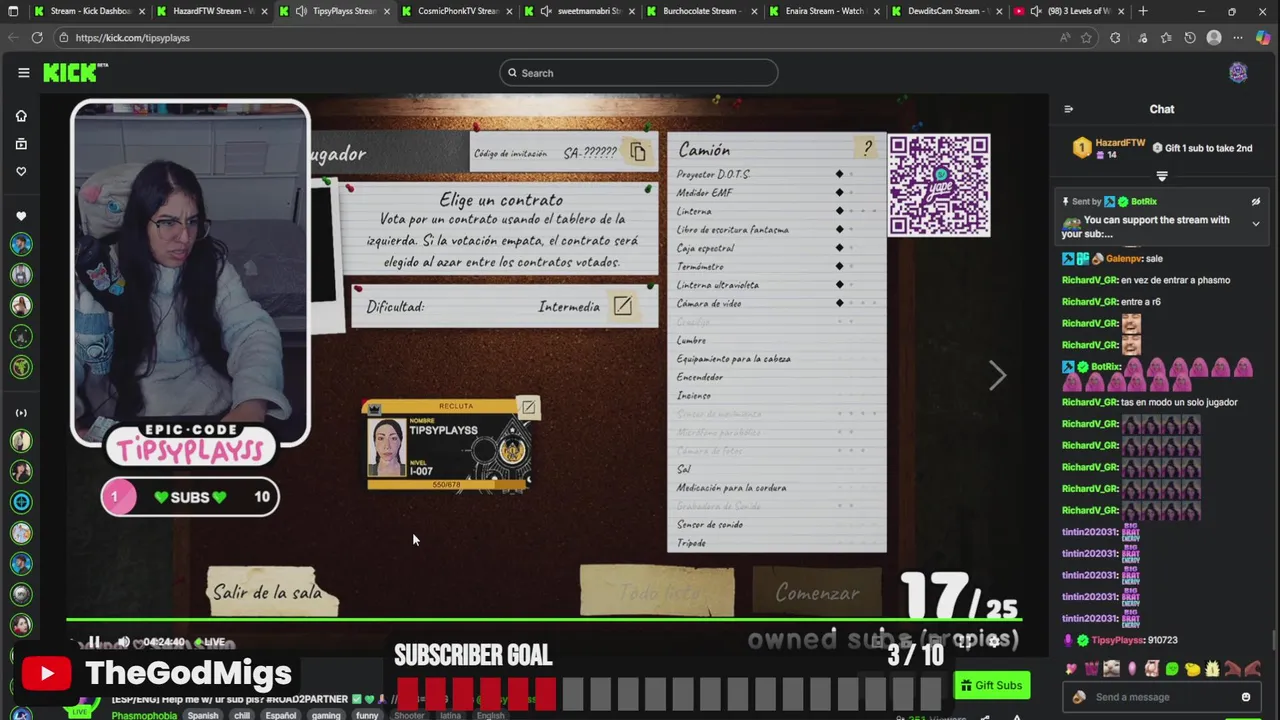This screenshot has height=720, width=1280.
Task: Click the QR code image
Action: pos(939,185)
